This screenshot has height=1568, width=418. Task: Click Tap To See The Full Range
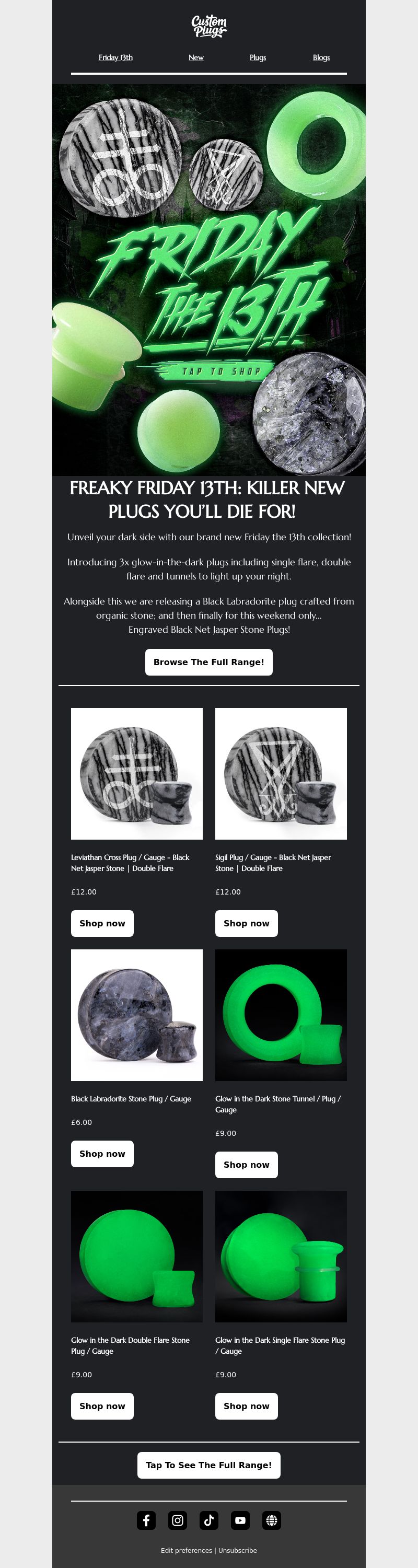[208, 1465]
